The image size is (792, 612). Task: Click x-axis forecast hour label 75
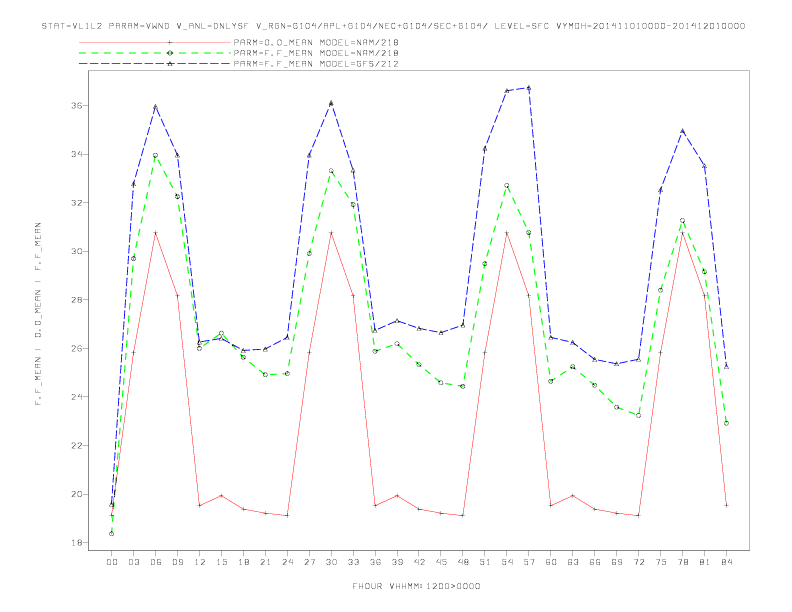point(661,562)
